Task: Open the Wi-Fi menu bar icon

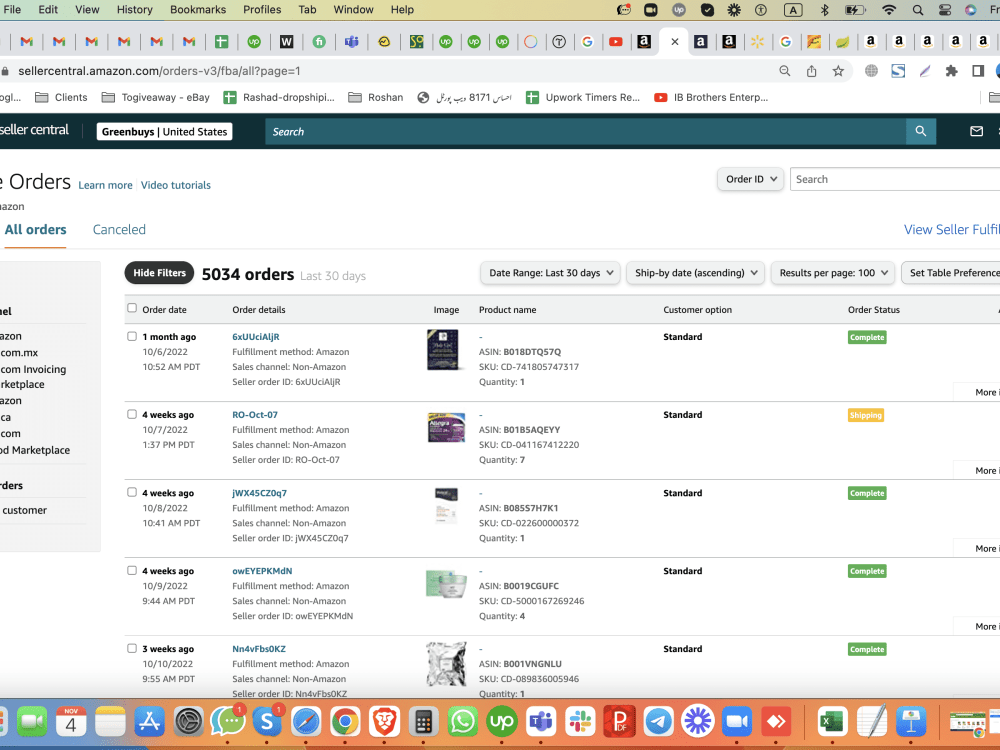Action: point(888,10)
